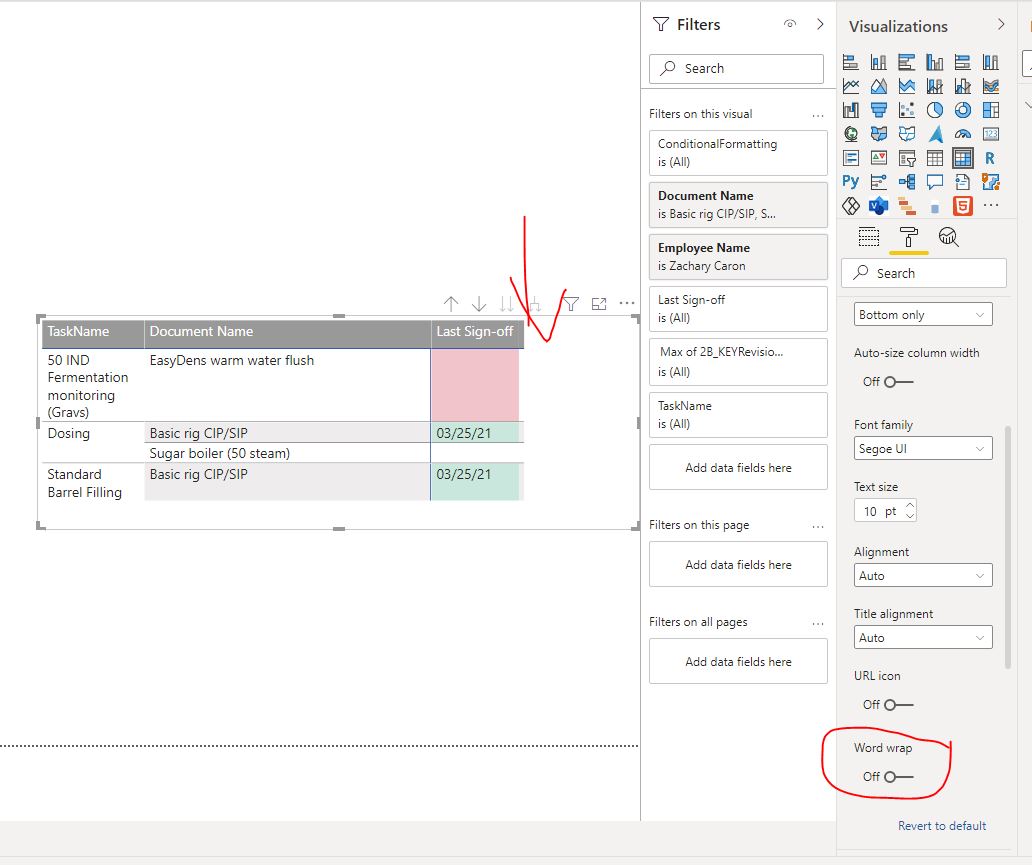
Task: Switch to the Fields tab
Action: pos(869,236)
